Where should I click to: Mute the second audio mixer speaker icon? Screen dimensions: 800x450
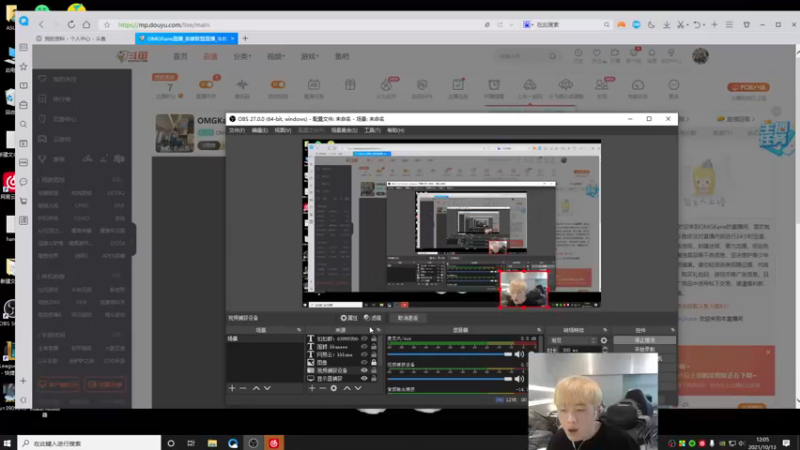(519, 379)
